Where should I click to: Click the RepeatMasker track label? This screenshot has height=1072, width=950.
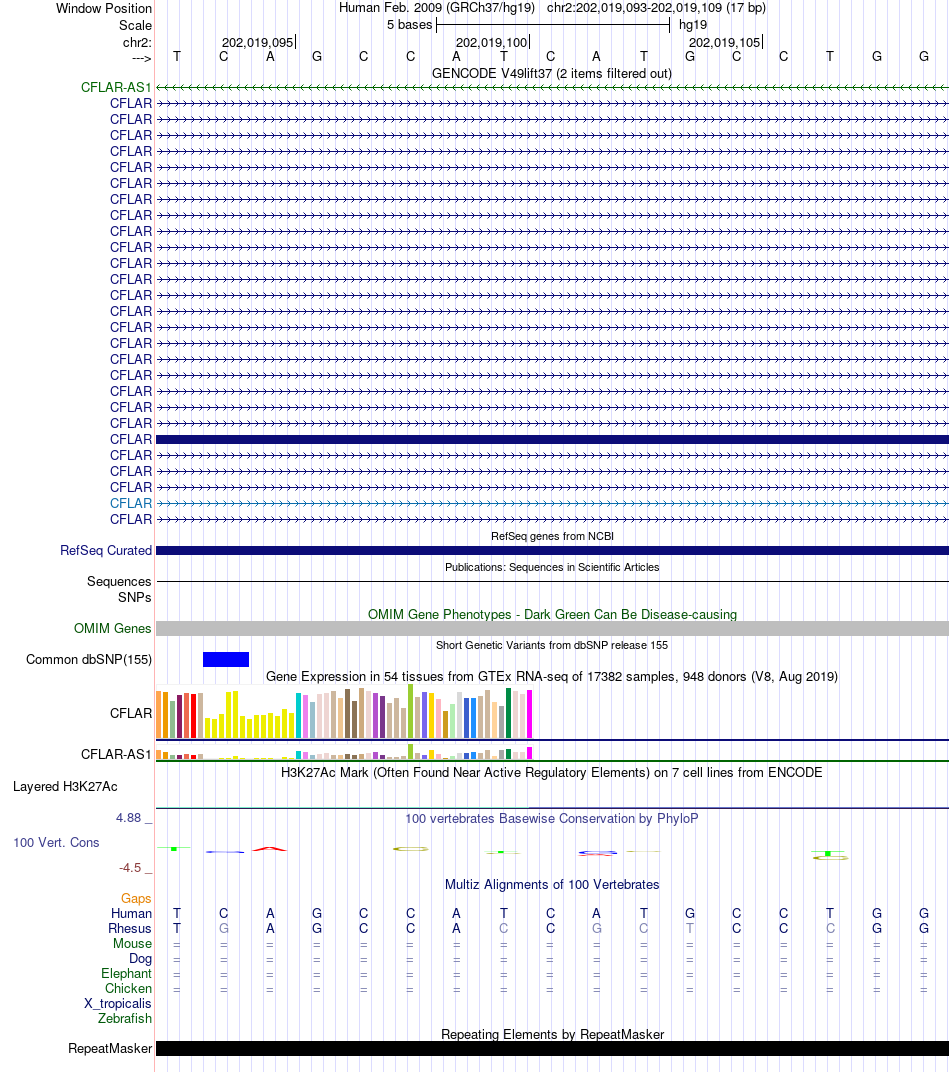tap(110, 1049)
